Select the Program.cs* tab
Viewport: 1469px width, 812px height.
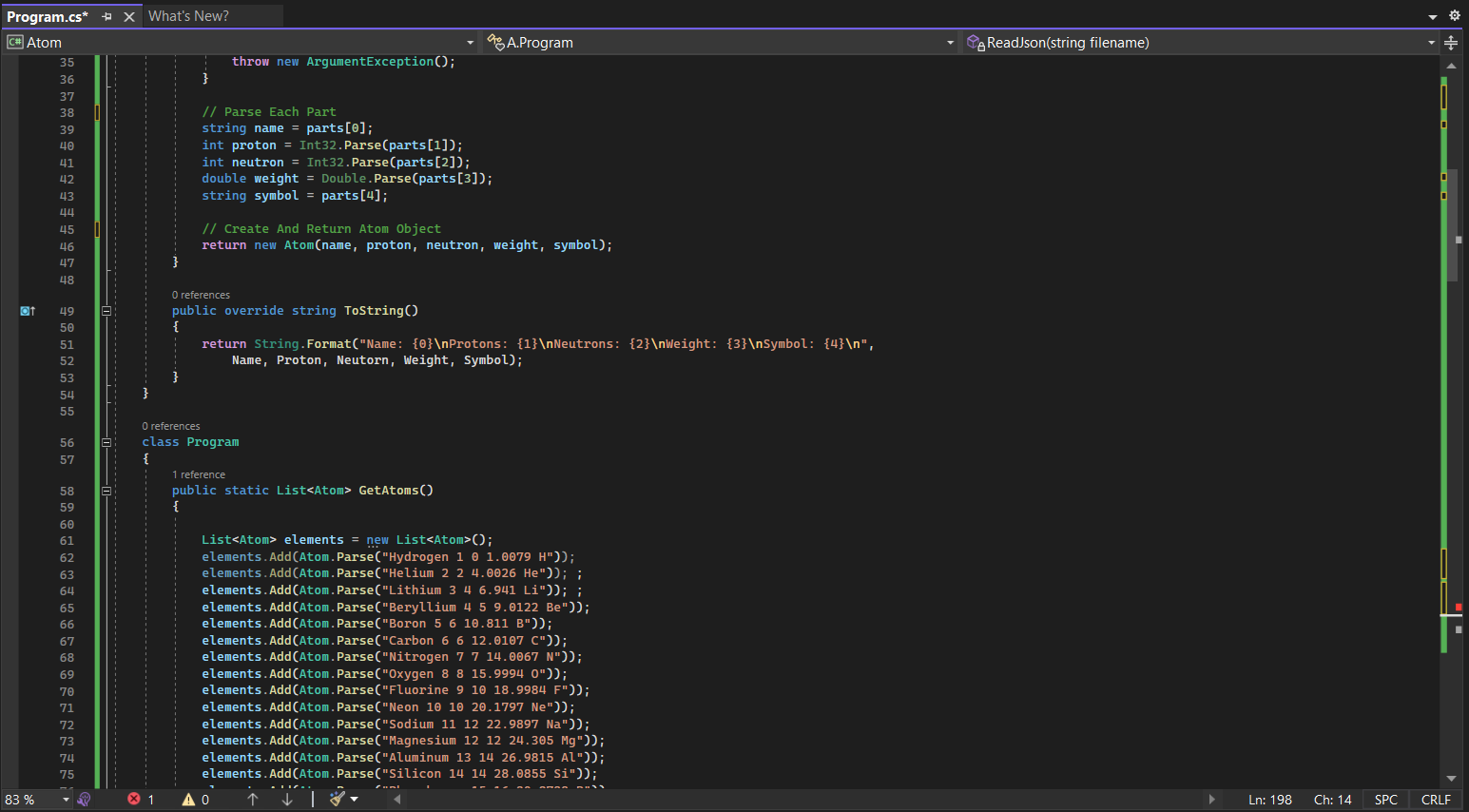point(47,16)
